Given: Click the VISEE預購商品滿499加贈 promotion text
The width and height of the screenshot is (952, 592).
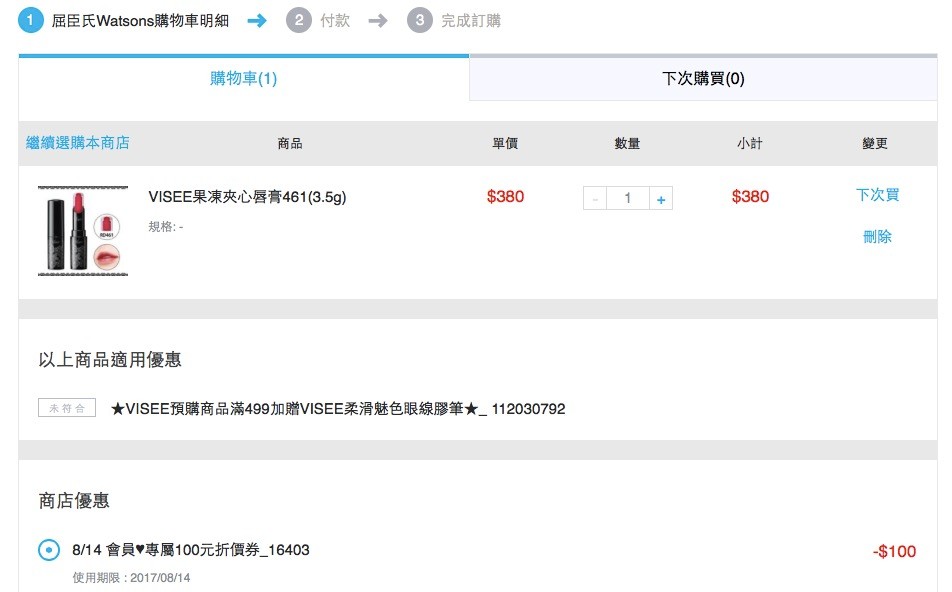Looking at the screenshot, I should click(x=338, y=409).
